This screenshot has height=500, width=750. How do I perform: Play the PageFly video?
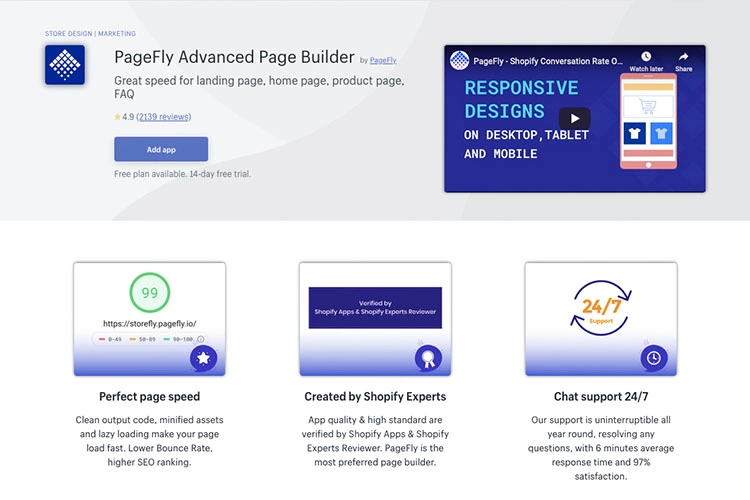pos(574,118)
